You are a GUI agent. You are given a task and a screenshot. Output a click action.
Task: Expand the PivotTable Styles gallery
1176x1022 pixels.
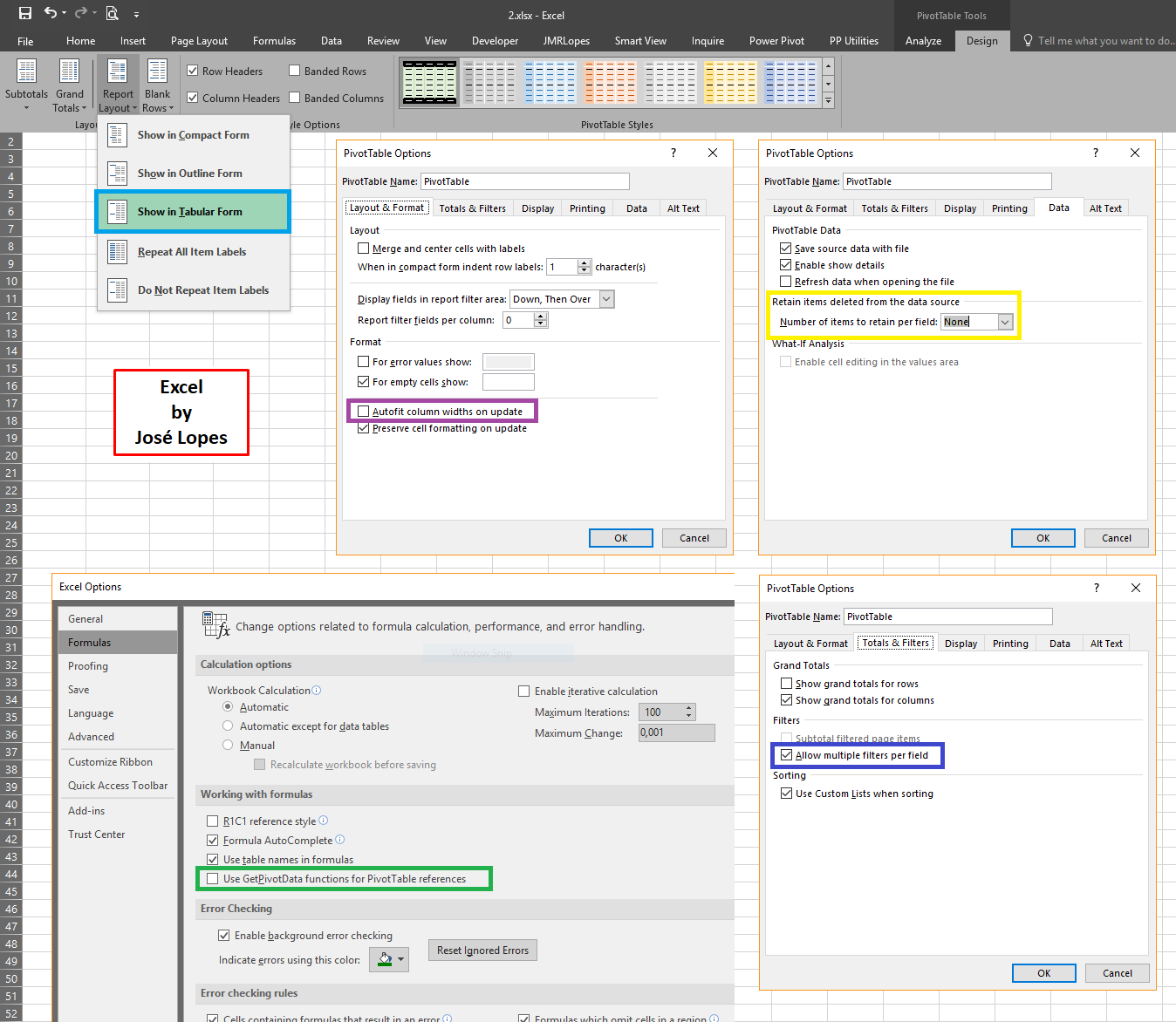tap(826, 100)
